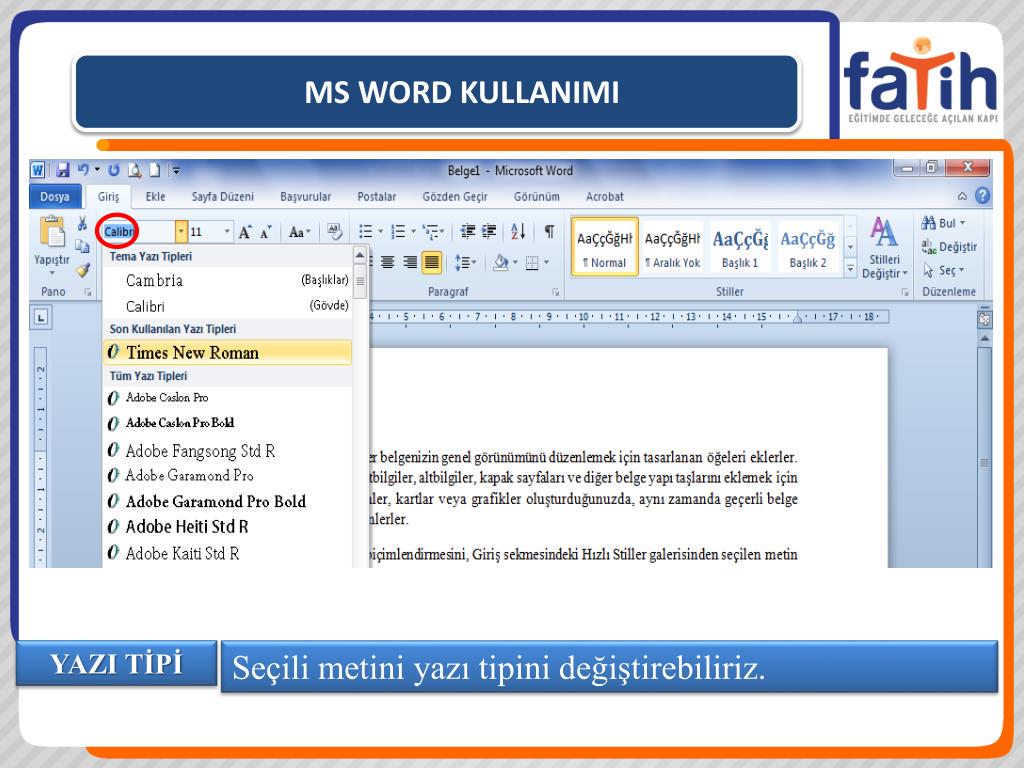Switch to the Sayfa Düzeni tab
The height and width of the screenshot is (768, 1024).
(223, 197)
